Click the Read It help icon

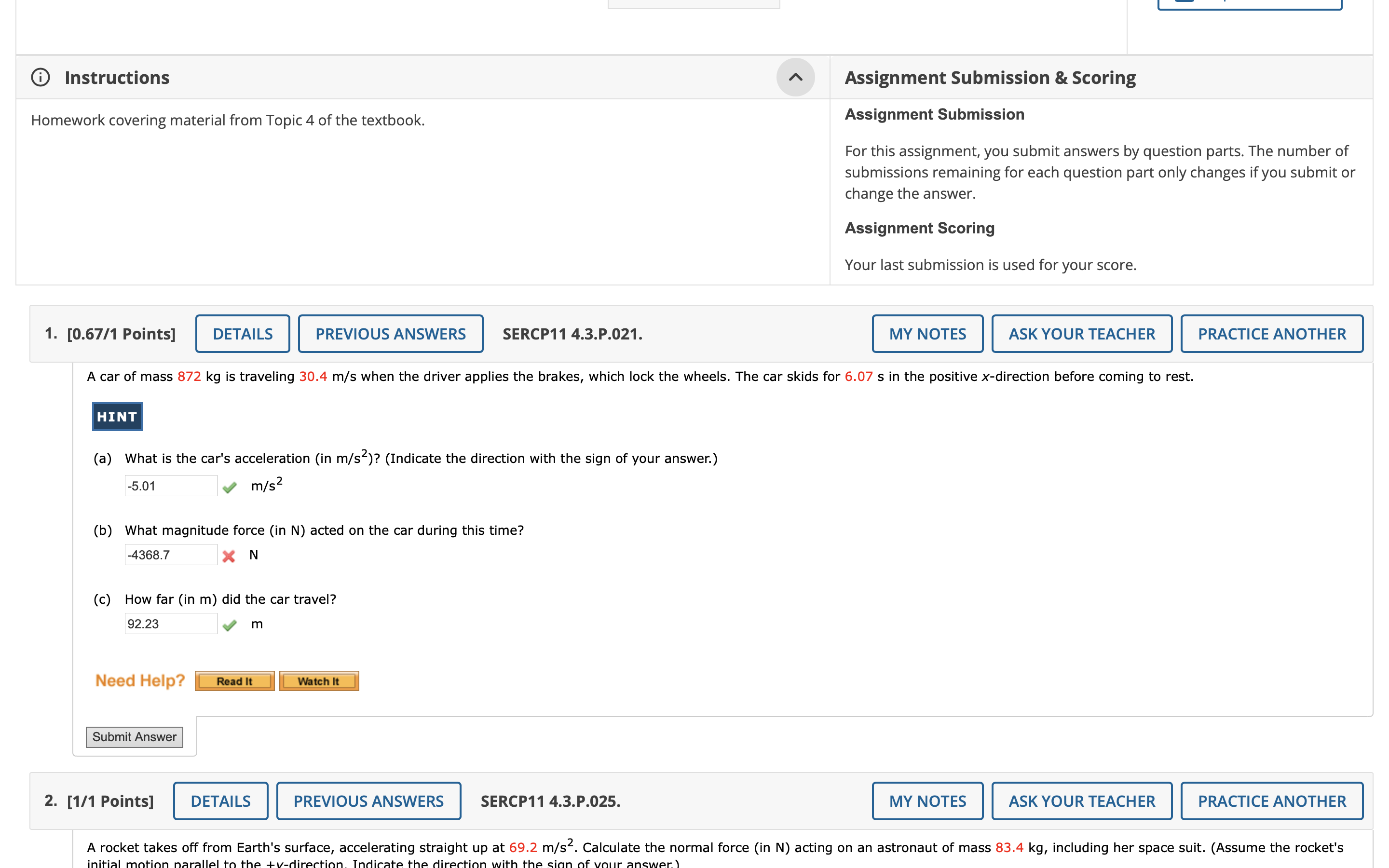point(234,681)
